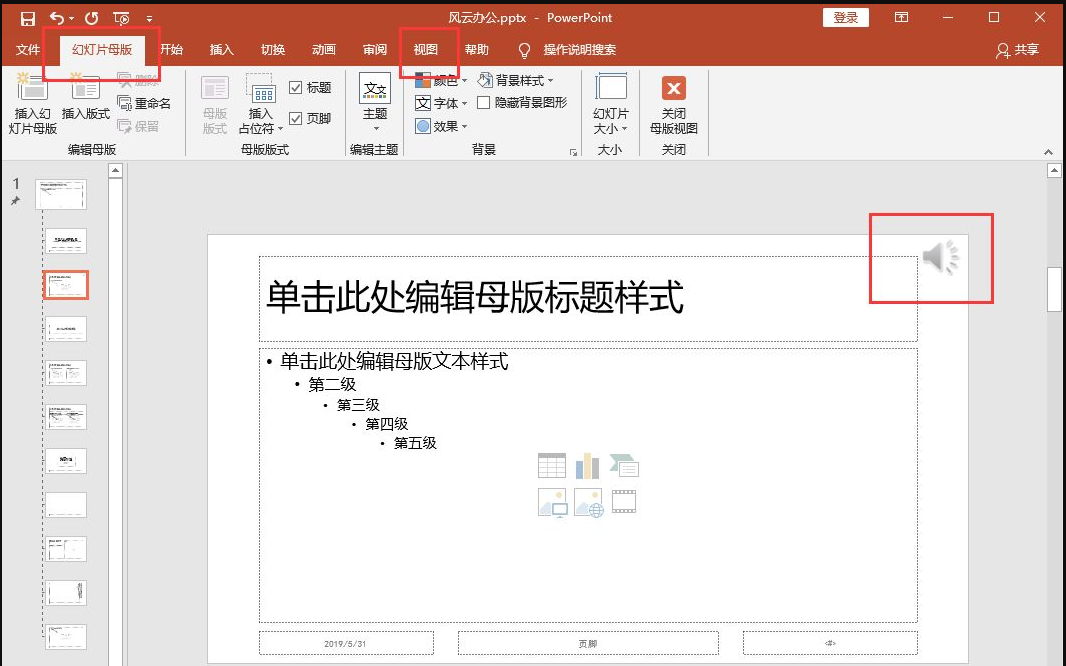The width and height of the screenshot is (1066, 666).
Task: Open the 字体 fonts dropdown
Action: (441, 103)
